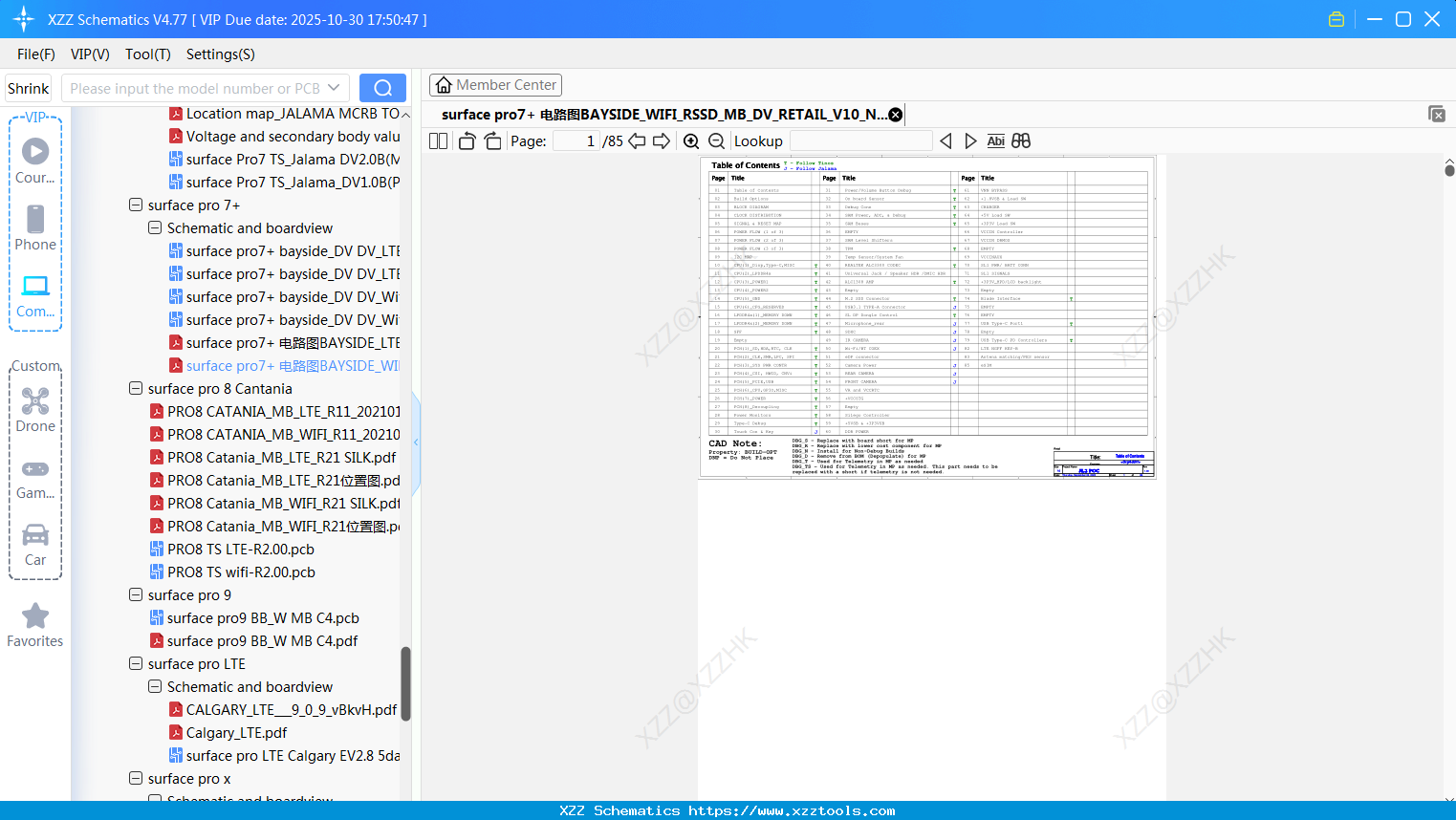Open the Member Center home button
This screenshot has width=1456, height=820.
[495, 85]
